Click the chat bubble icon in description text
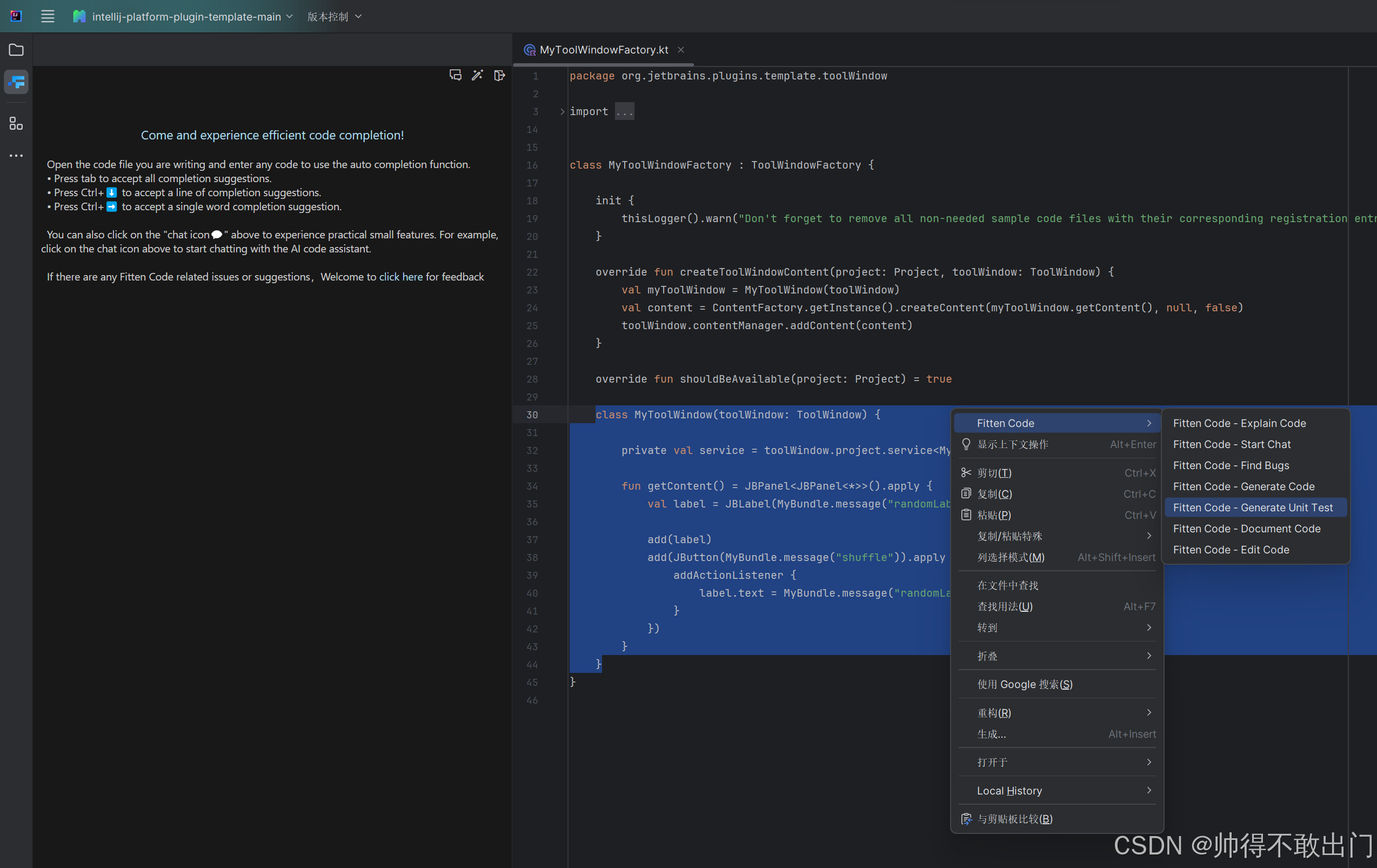This screenshot has width=1377, height=868. tap(217, 235)
